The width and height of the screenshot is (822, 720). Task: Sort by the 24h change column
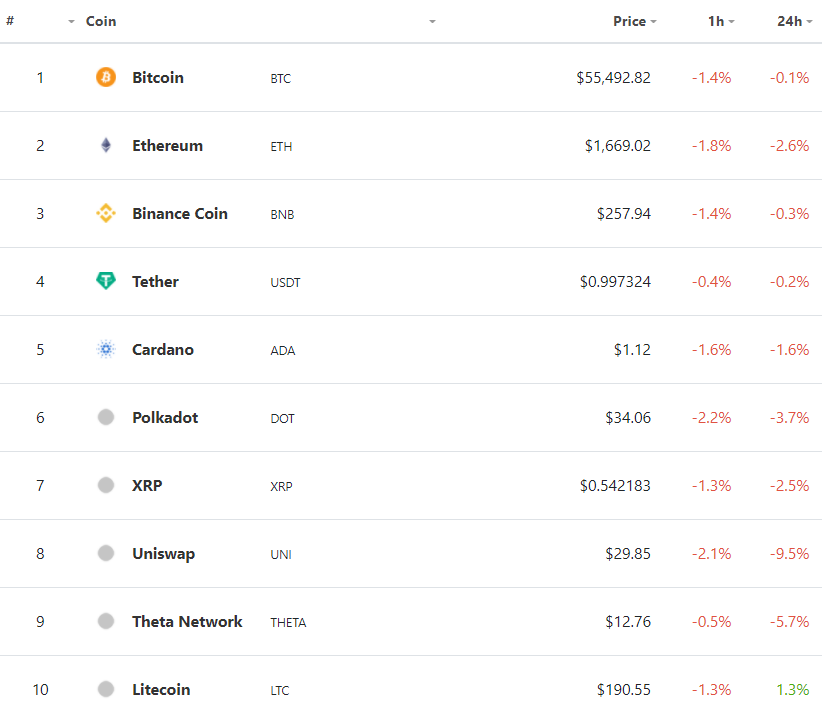[x=789, y=21]
